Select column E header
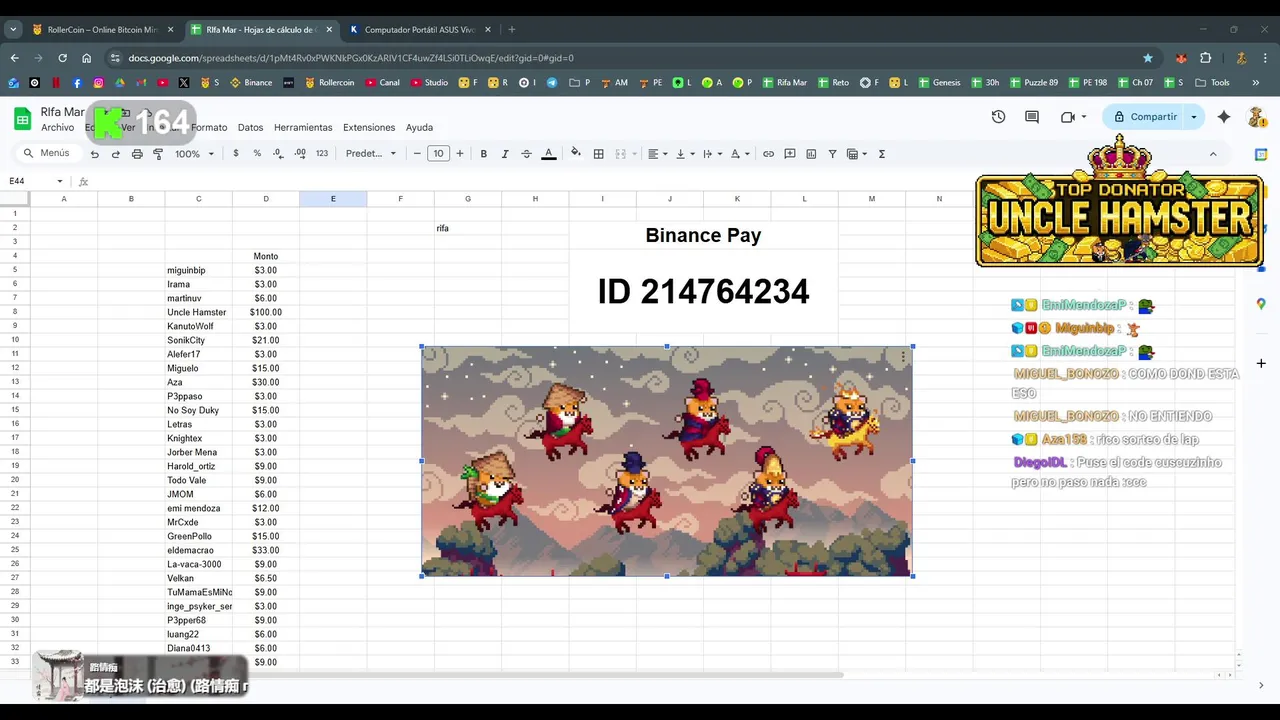The image size is (1280, 720). [333, 199]
